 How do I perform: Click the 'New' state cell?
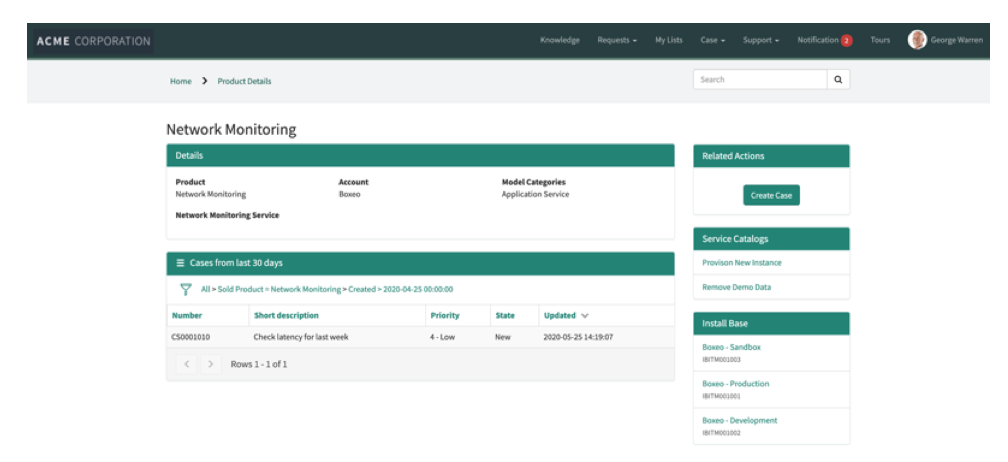coord(503,337)
